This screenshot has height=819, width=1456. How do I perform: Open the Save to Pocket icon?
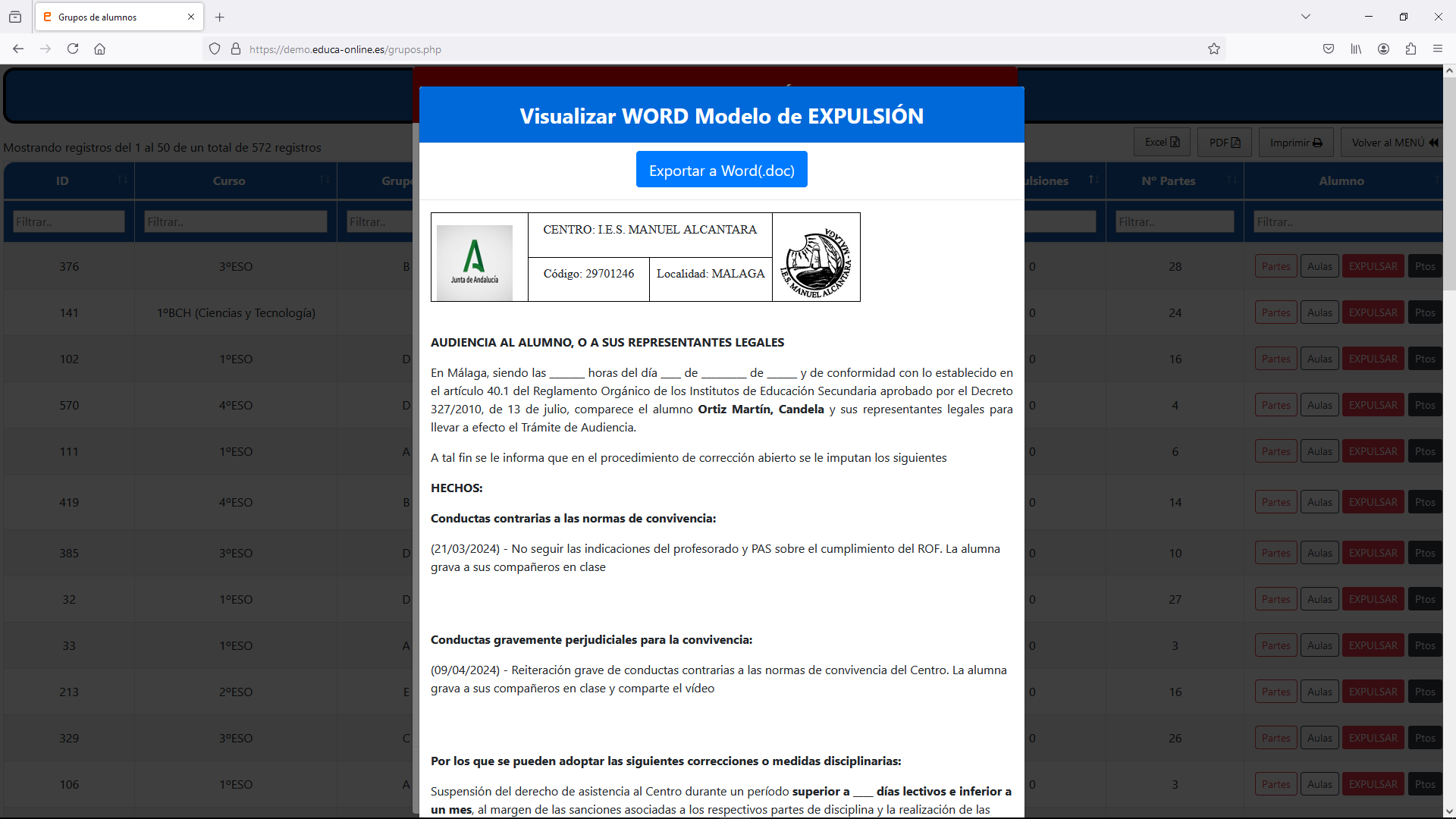[1329, 49]
